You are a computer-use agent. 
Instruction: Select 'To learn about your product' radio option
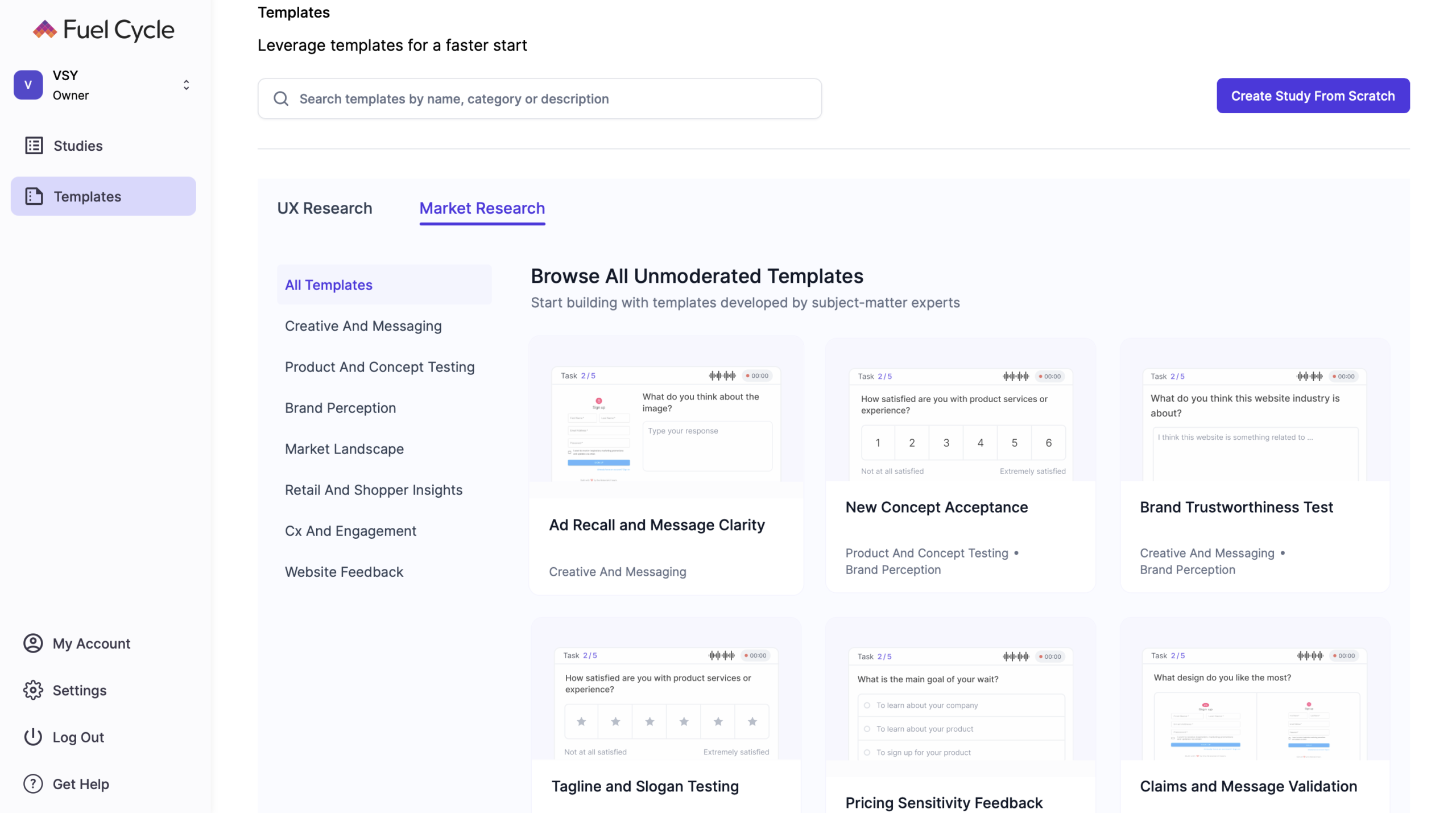(x=867, y=729)
